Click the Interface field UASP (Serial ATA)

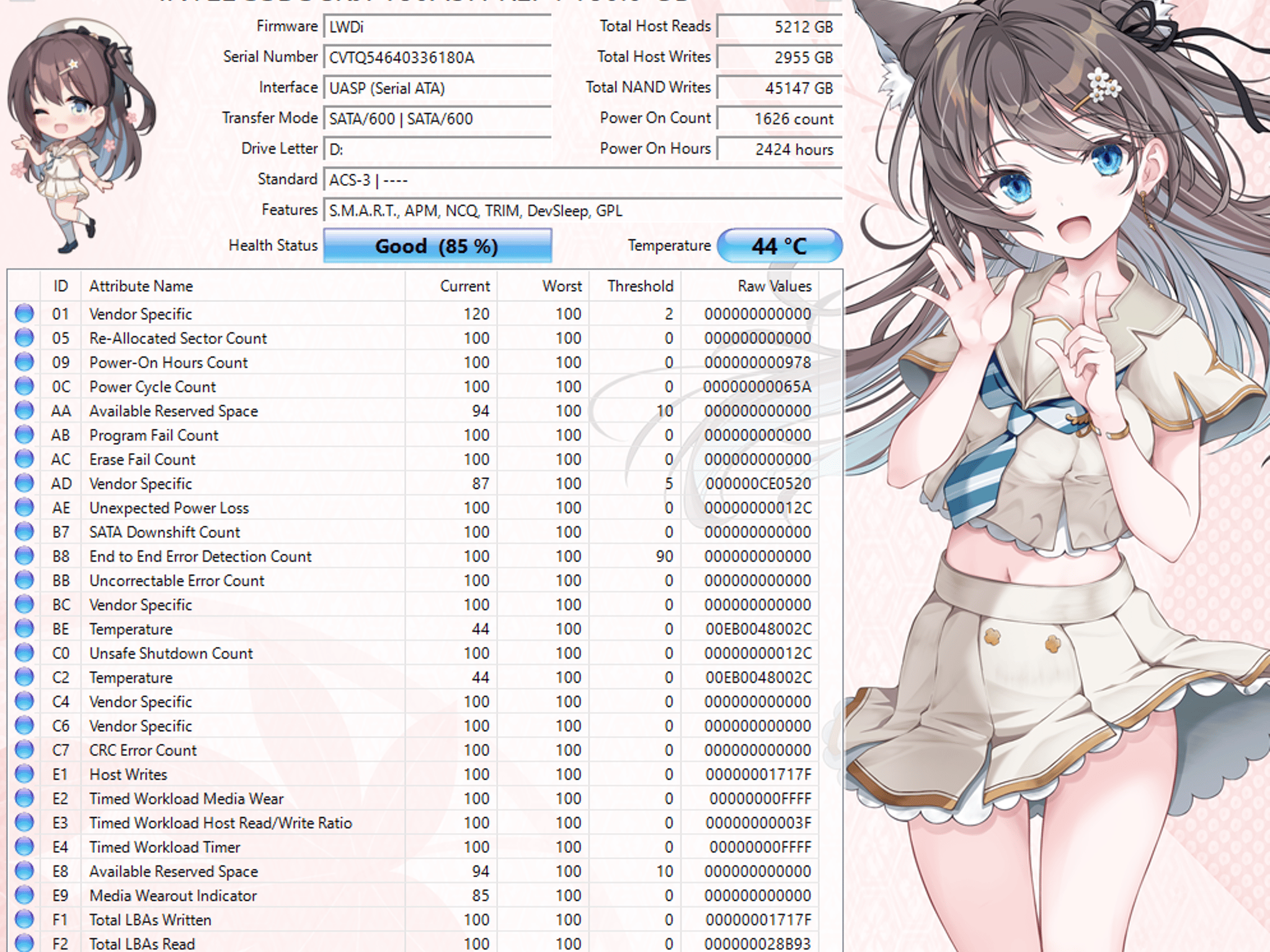click(437, 88)
